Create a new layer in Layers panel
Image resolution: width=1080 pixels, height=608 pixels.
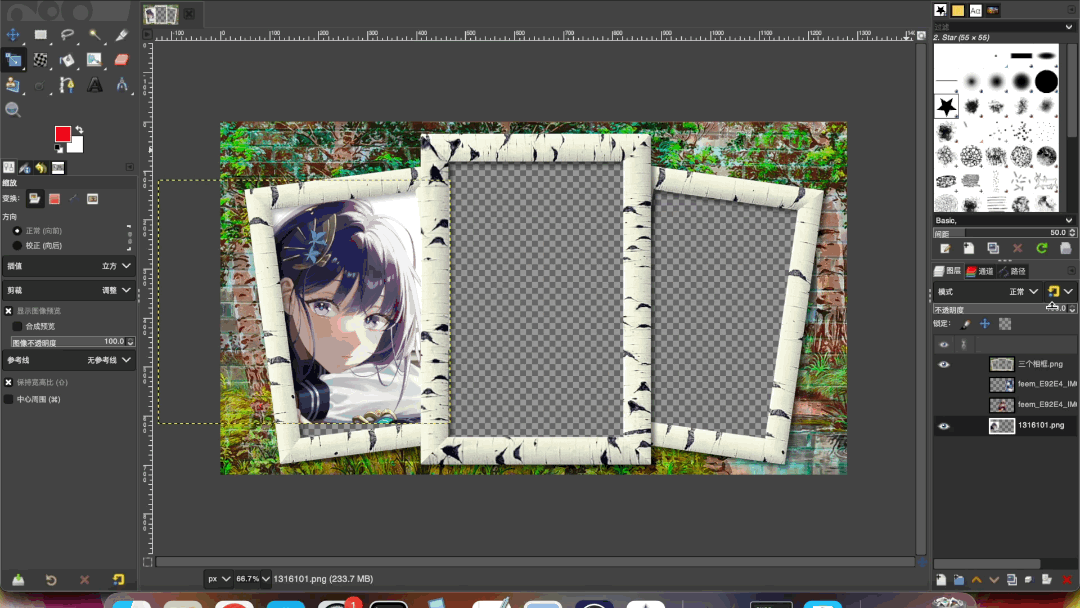tap(941, 580)
